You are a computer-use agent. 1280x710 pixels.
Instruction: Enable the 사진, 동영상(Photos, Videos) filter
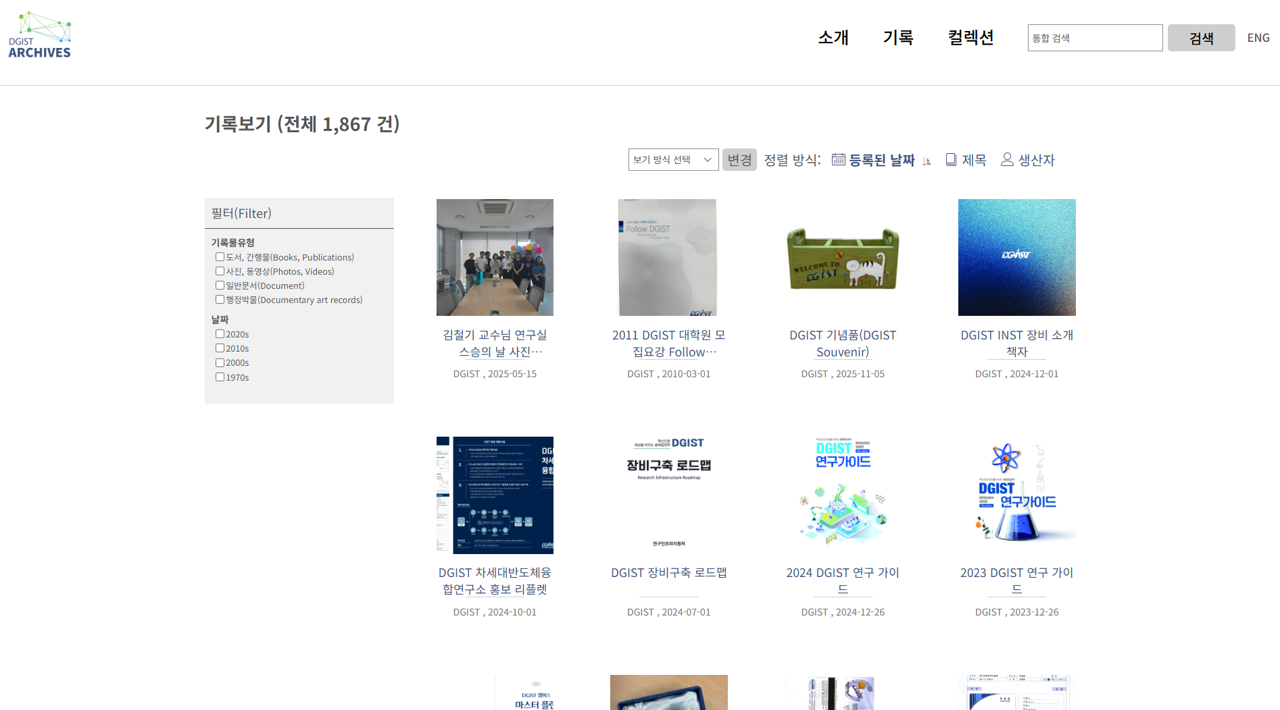pos(220,270)
